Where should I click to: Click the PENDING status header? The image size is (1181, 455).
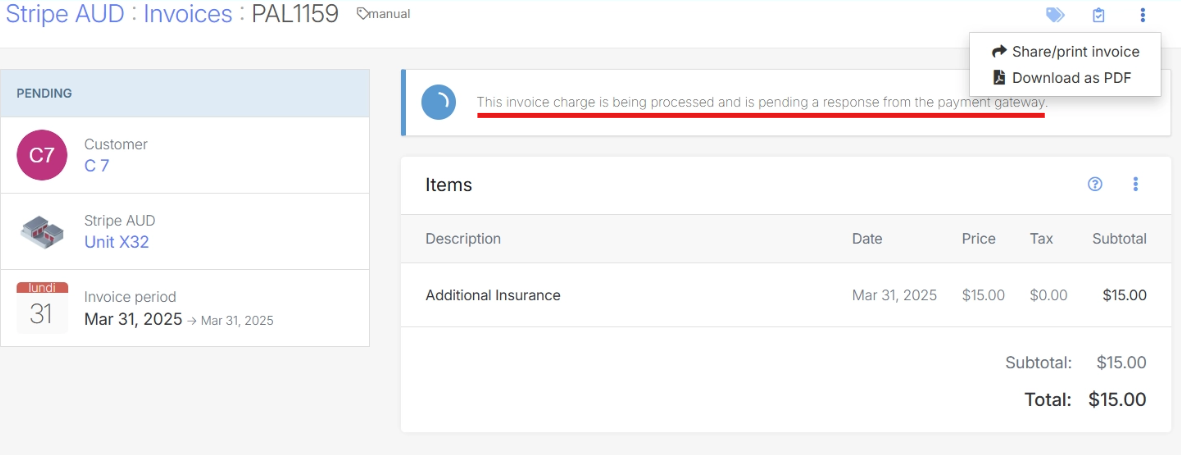185,93
